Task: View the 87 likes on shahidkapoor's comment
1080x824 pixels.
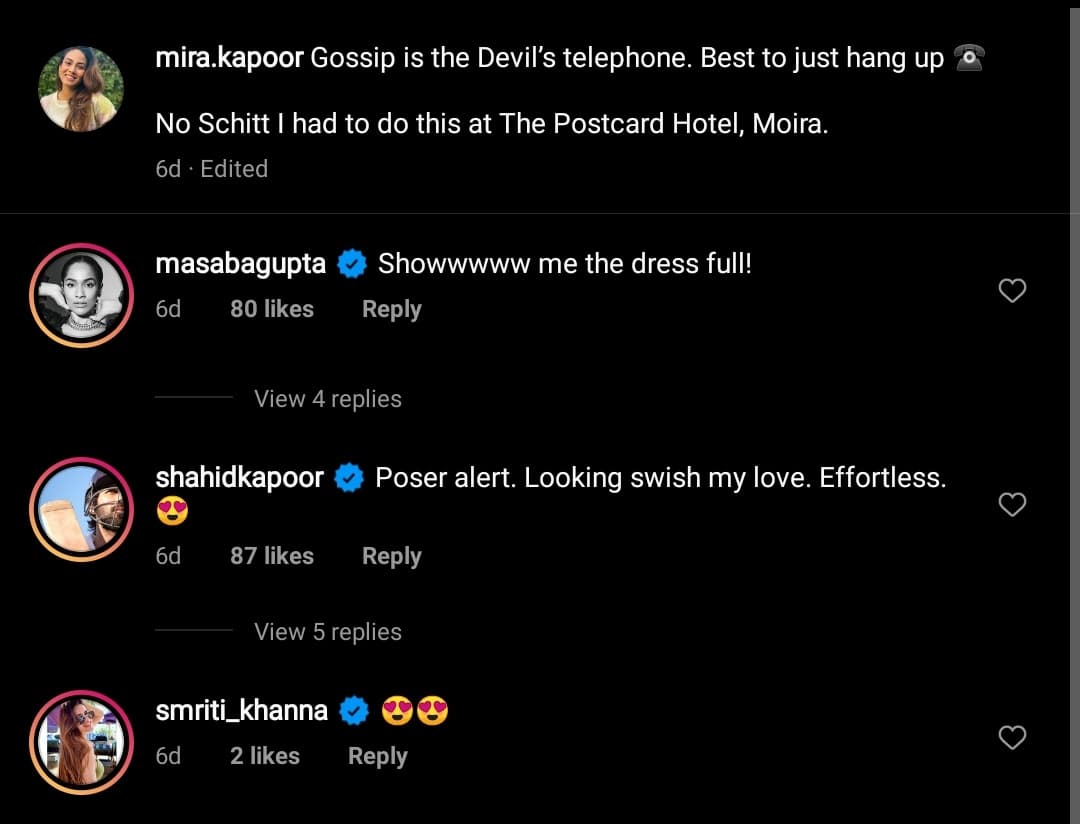Action: pos(271,556)
